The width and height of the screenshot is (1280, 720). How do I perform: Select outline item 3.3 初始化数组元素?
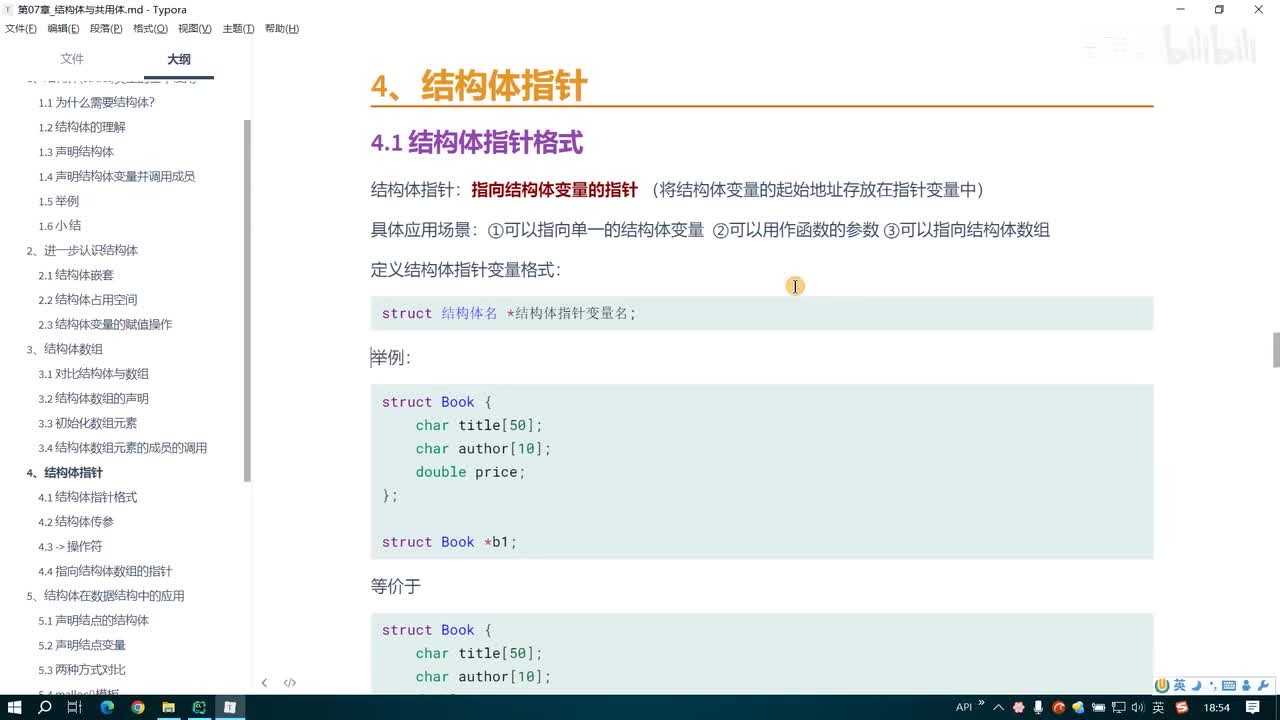88,423
